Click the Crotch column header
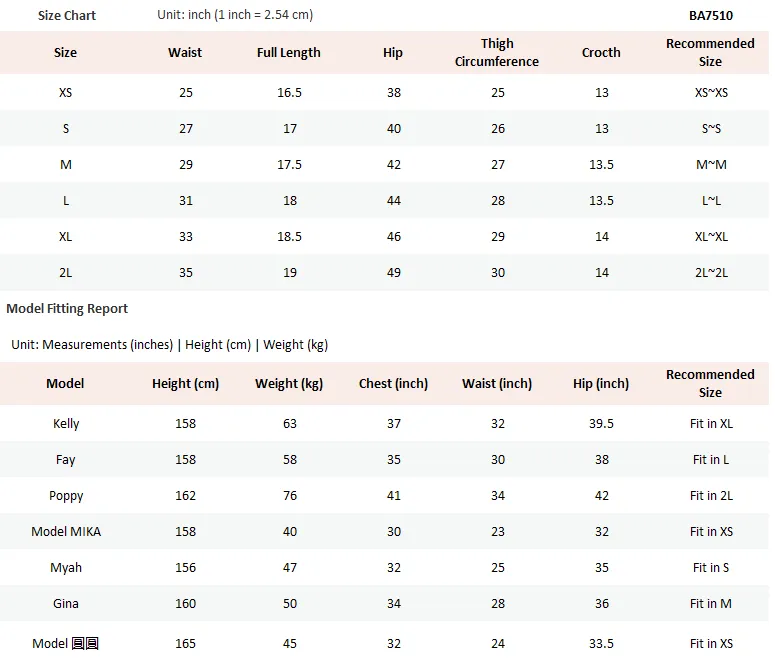775x658 pixels. tap(601, 52)
